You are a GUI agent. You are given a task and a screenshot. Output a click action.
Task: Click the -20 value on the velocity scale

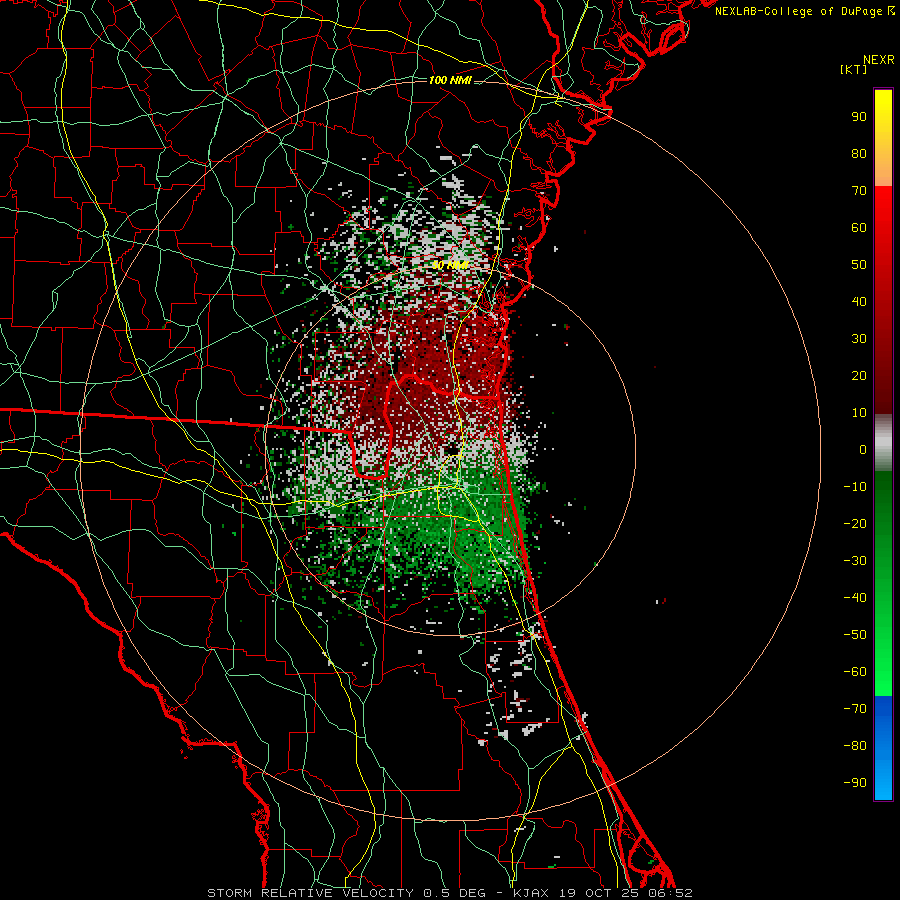[x=855, y=524]
